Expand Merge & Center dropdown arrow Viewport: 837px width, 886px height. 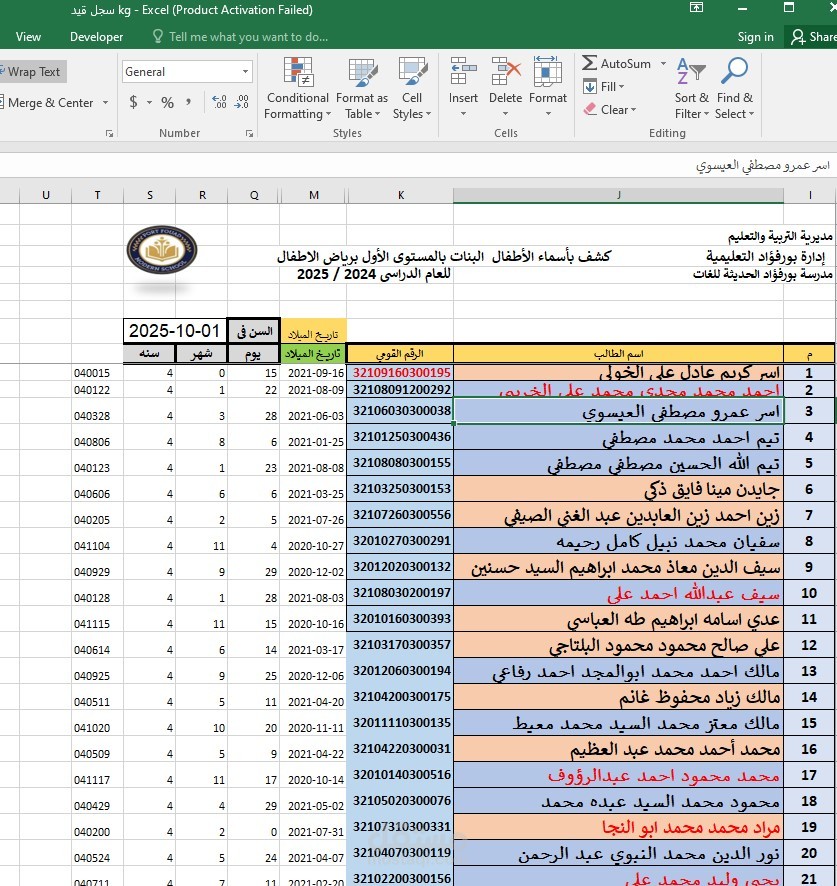105,103
